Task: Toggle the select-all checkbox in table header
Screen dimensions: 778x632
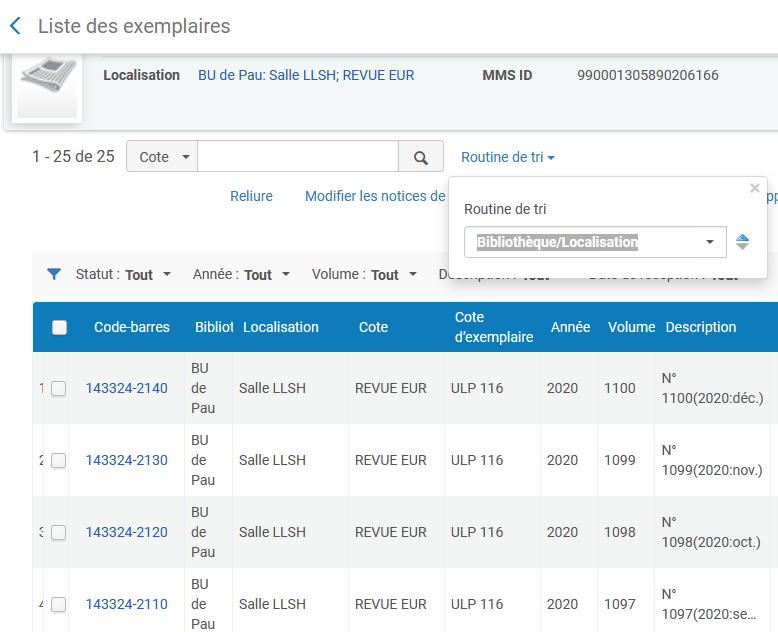Action: tap(60, 327)
